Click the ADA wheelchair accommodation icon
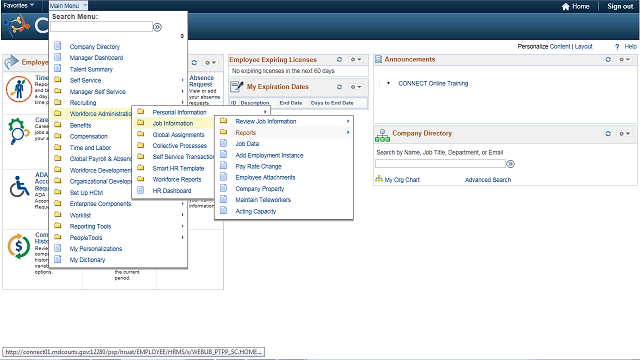 click(20, 187)
